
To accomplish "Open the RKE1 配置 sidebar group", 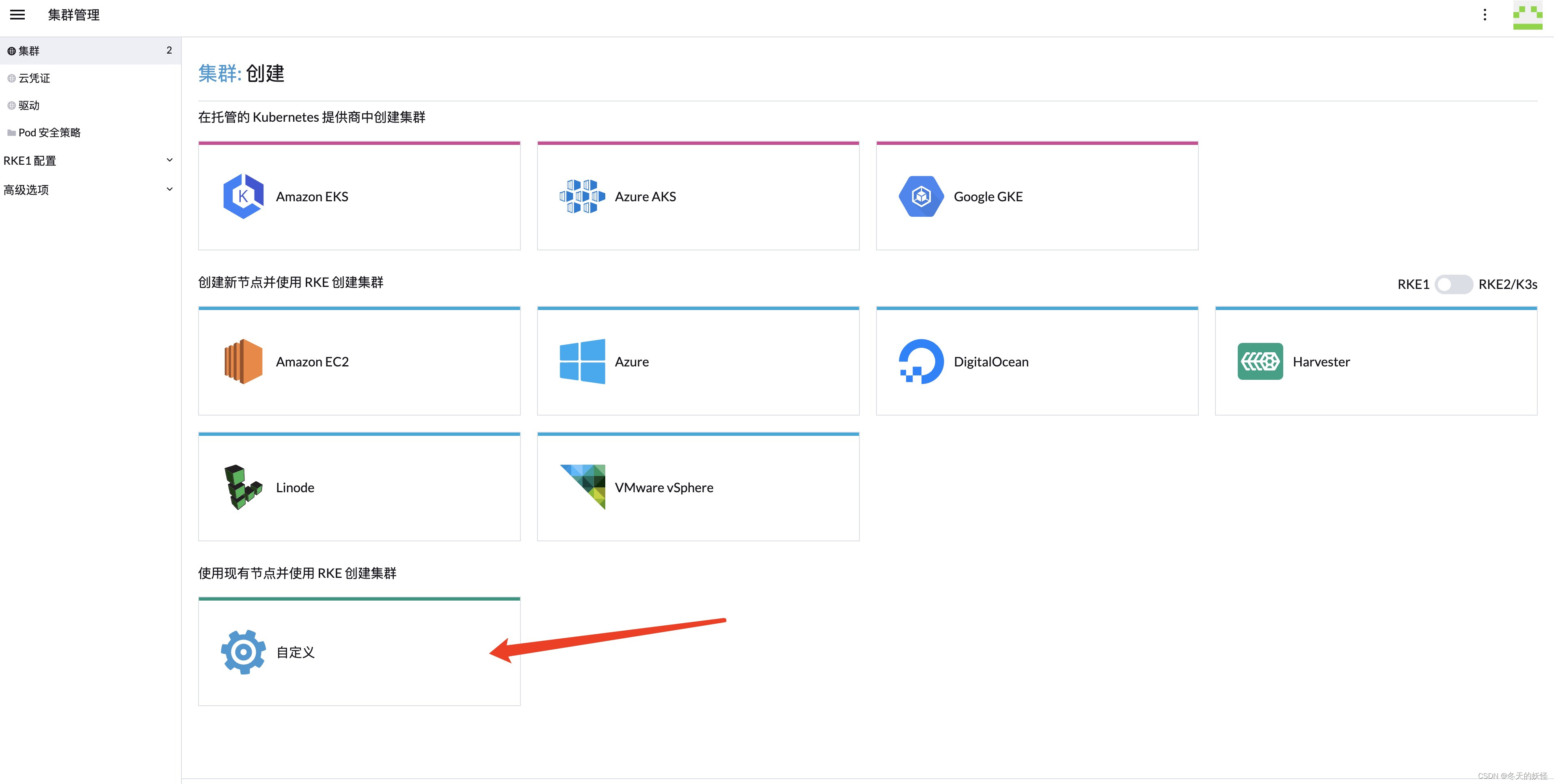I will [x=91, y=160].
